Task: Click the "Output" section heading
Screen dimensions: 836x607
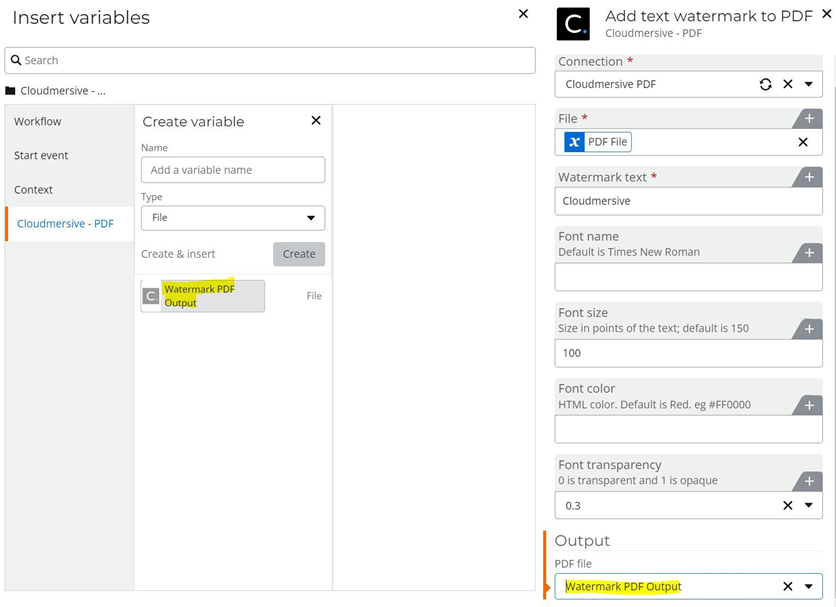Action: click(x=582, y=541)
